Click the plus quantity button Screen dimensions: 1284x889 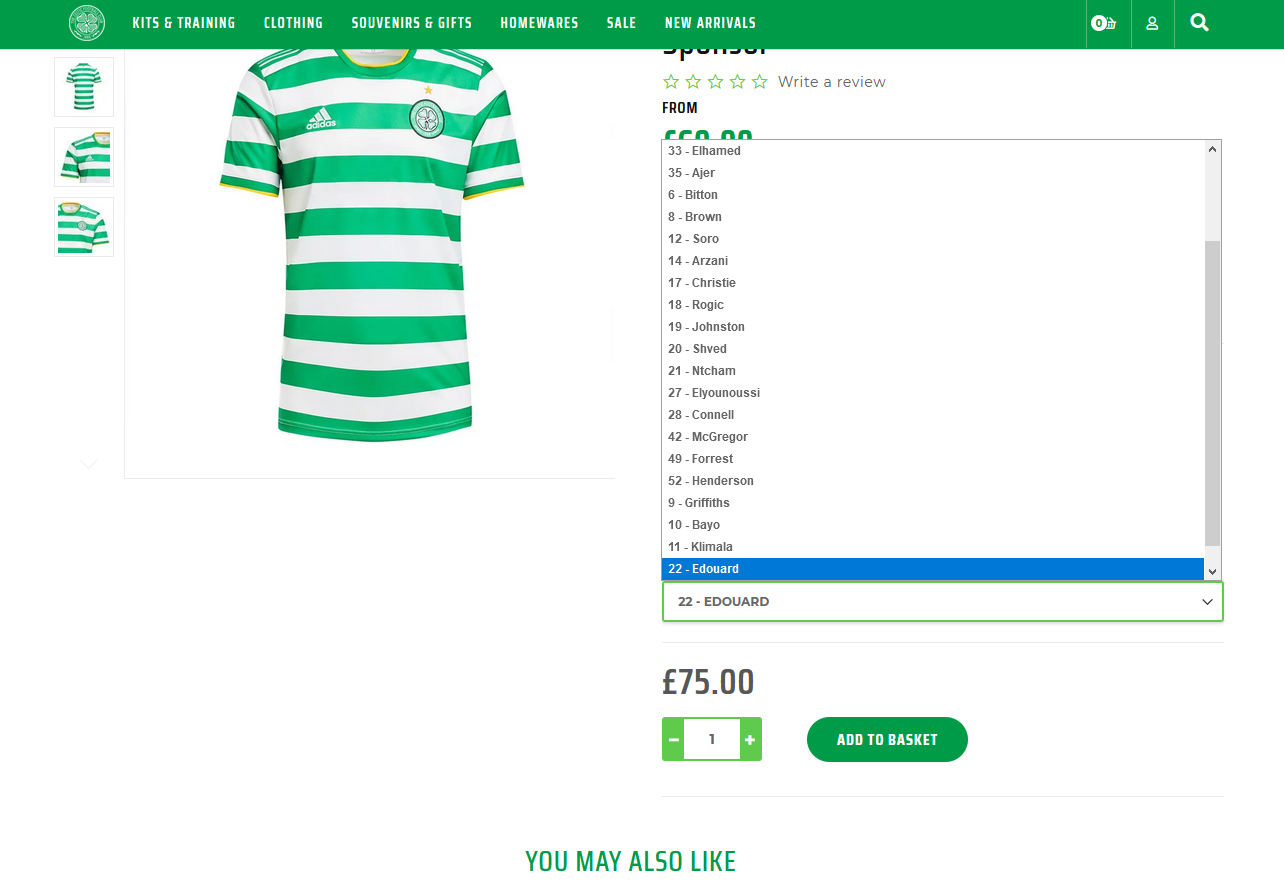point(750,739)
